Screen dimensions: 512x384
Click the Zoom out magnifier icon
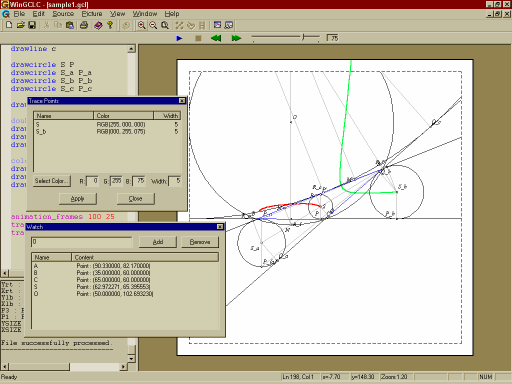pyautogui.click(x=153, y=25)
